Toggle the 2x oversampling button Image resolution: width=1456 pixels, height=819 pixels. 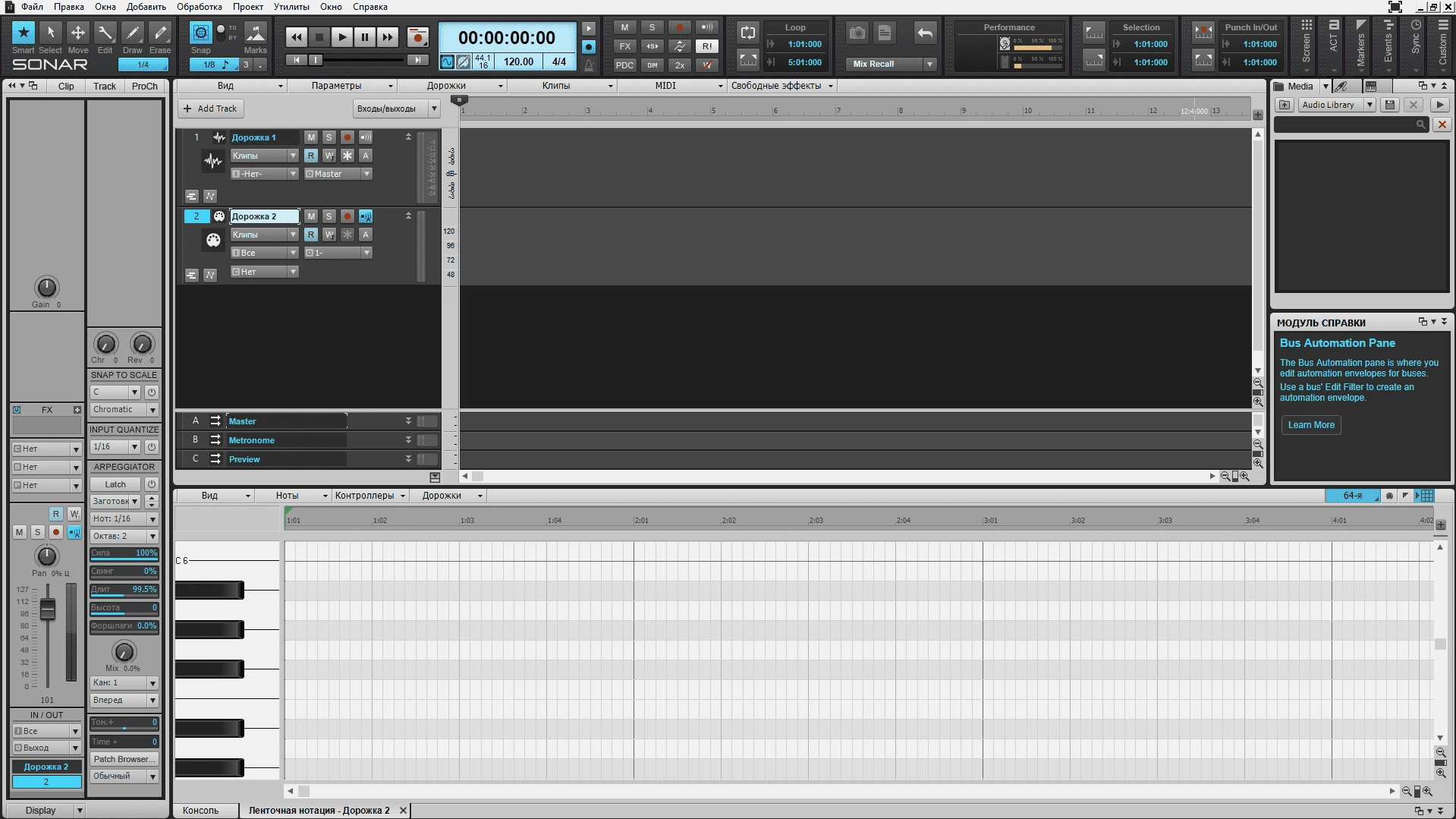point(680,65)
